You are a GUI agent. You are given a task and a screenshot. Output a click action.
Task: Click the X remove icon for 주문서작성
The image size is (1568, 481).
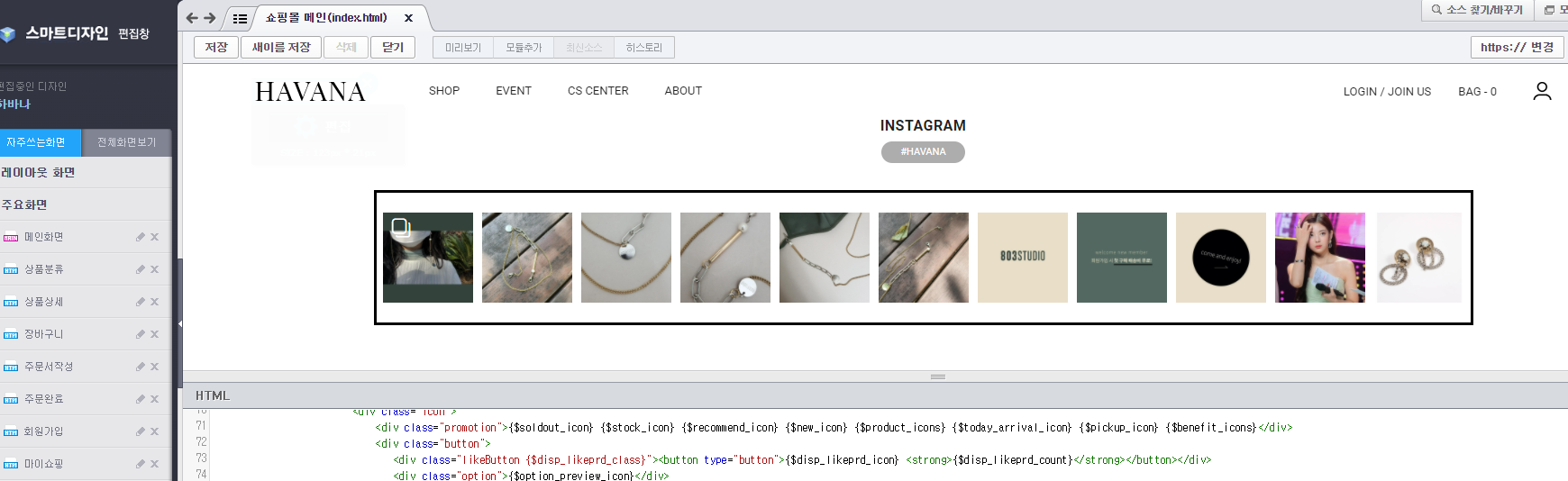point(154,367)
